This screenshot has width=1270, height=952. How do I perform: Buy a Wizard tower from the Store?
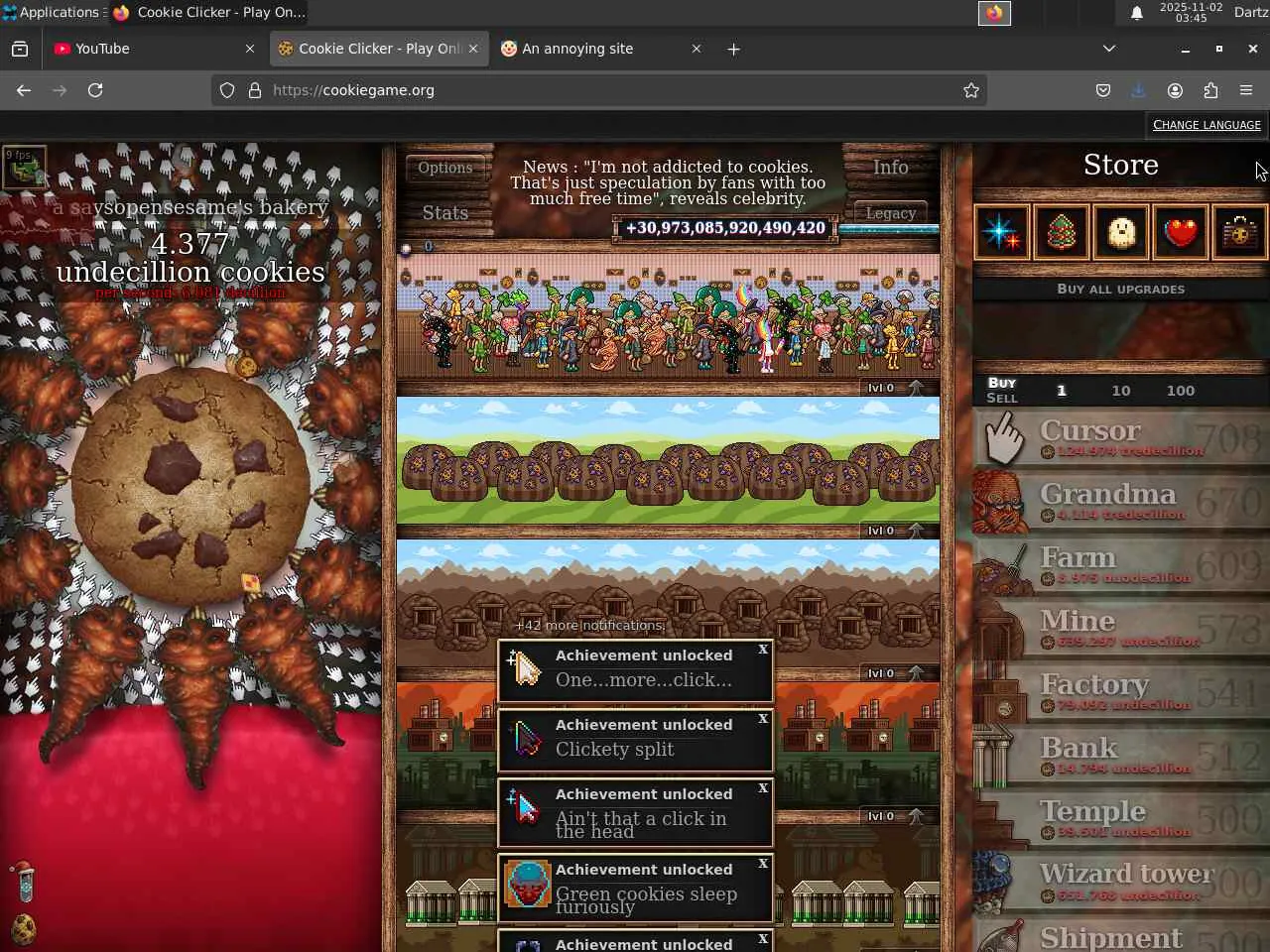[1121, 883]
